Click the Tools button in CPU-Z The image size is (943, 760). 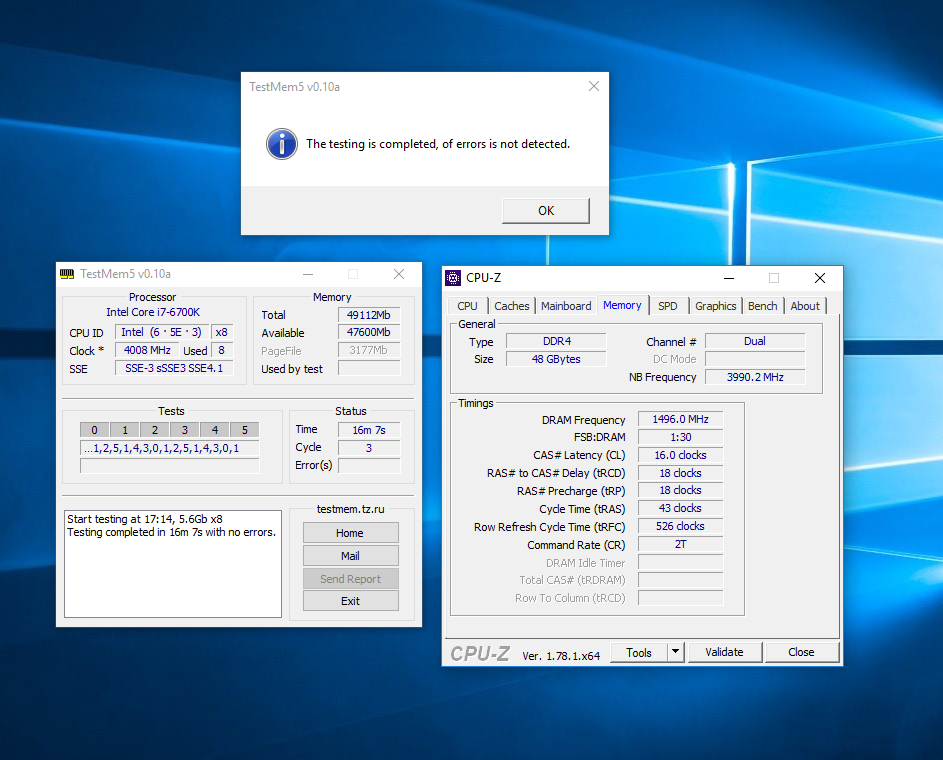639,652
